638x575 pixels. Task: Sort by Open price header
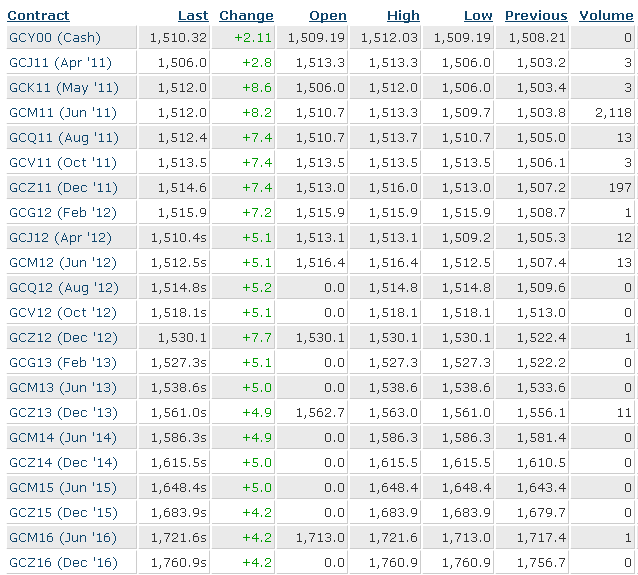pos(328,15)
